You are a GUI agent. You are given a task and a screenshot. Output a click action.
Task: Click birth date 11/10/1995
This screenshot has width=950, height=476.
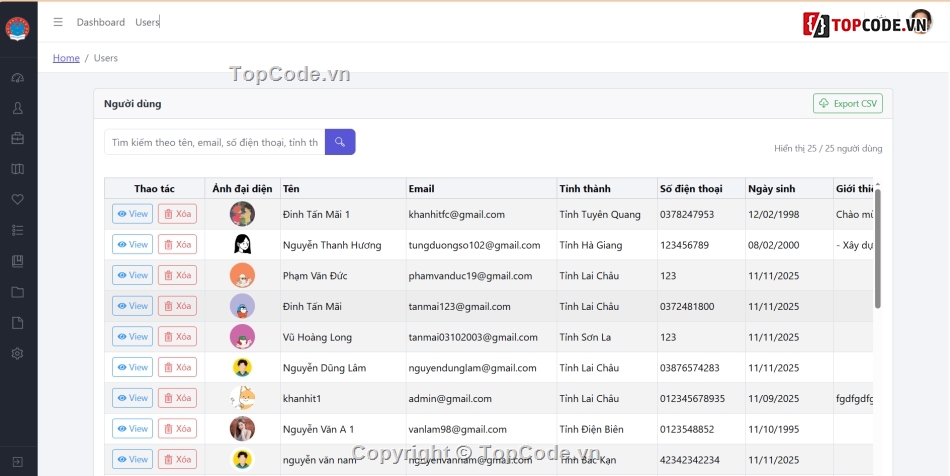click(x=774, y=429)
